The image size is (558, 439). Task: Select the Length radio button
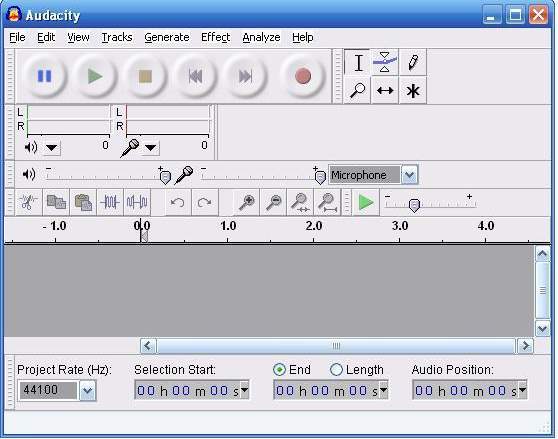336,370
